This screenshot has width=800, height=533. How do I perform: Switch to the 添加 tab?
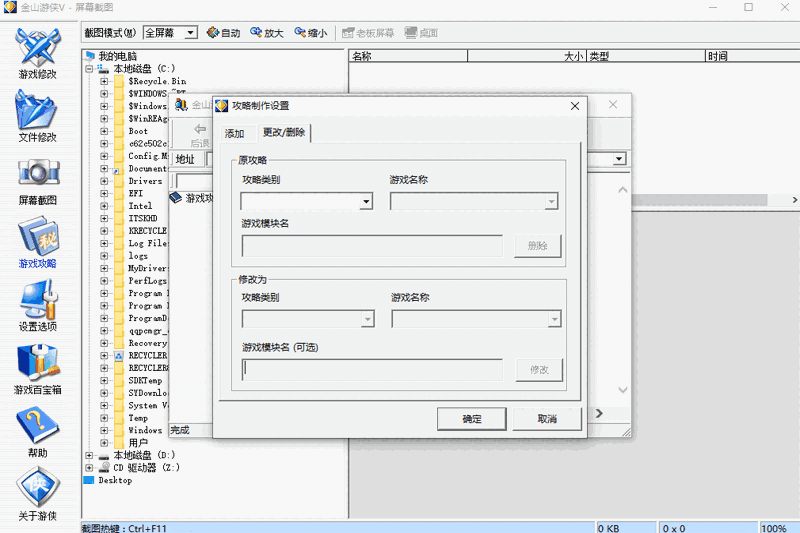[235, 134]
